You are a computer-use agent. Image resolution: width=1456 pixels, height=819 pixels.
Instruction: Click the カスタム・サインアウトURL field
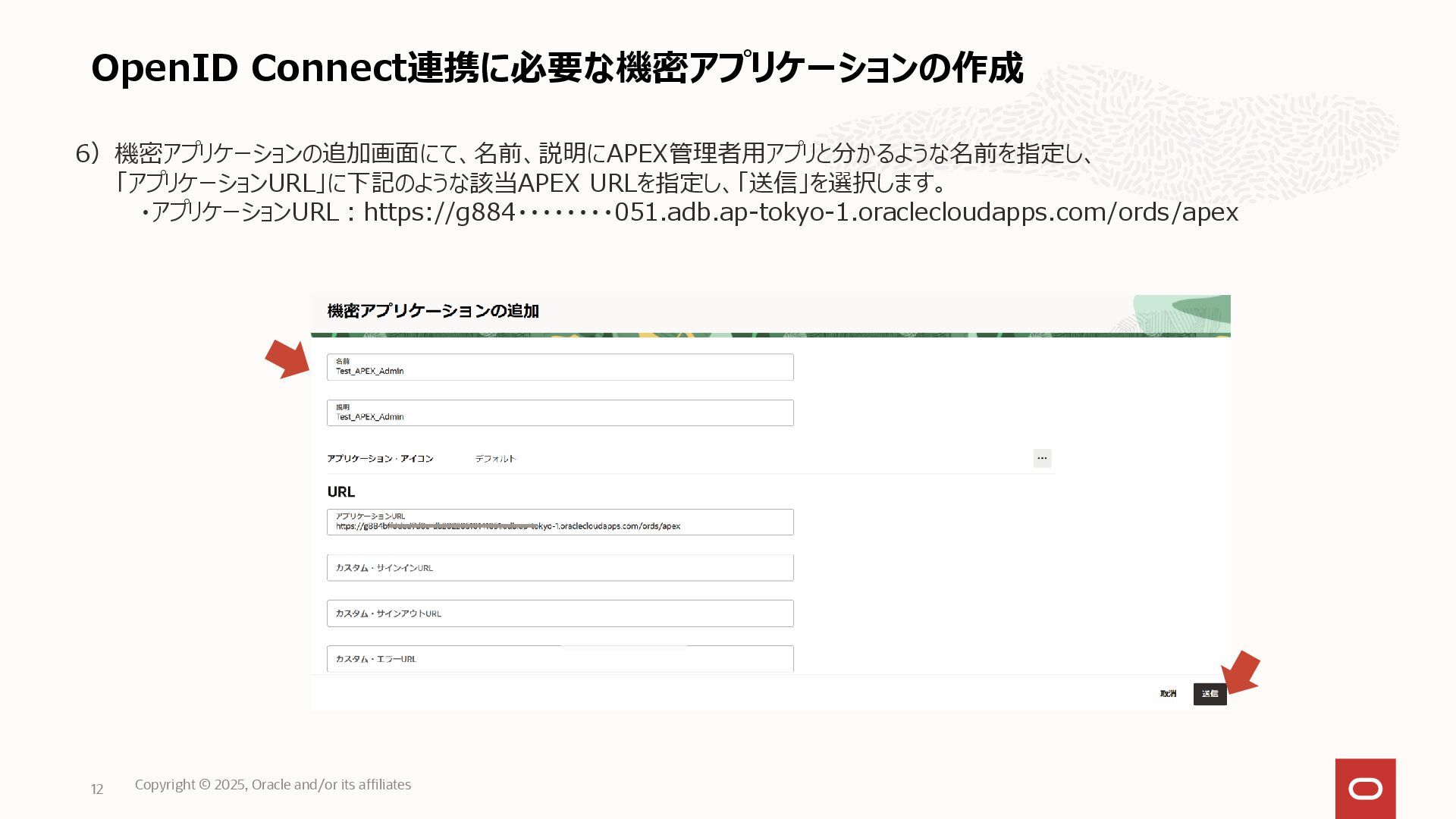tap(560, 613)
